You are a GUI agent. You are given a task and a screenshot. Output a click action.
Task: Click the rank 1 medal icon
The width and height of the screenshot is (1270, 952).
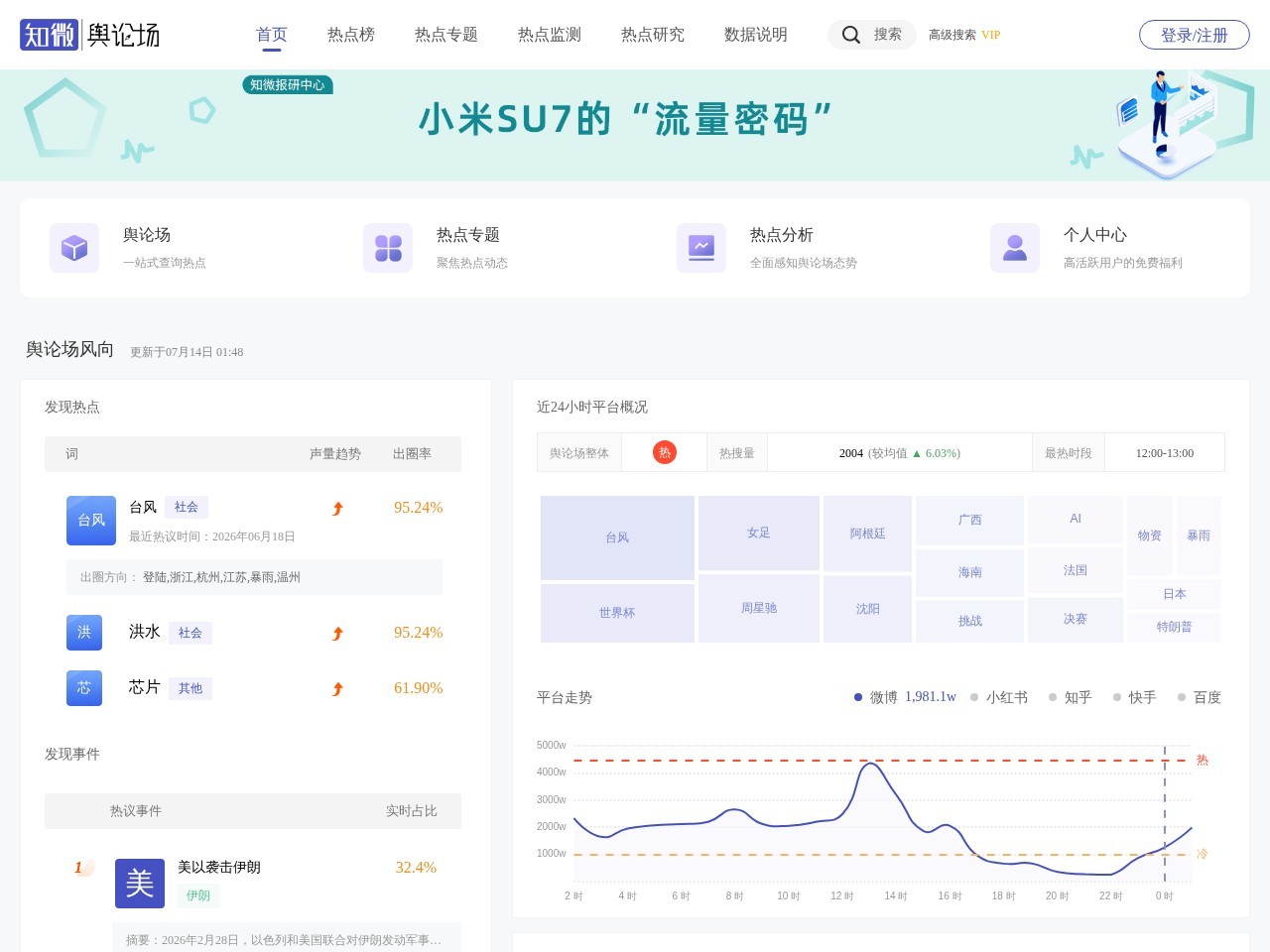tap(83, 868)
